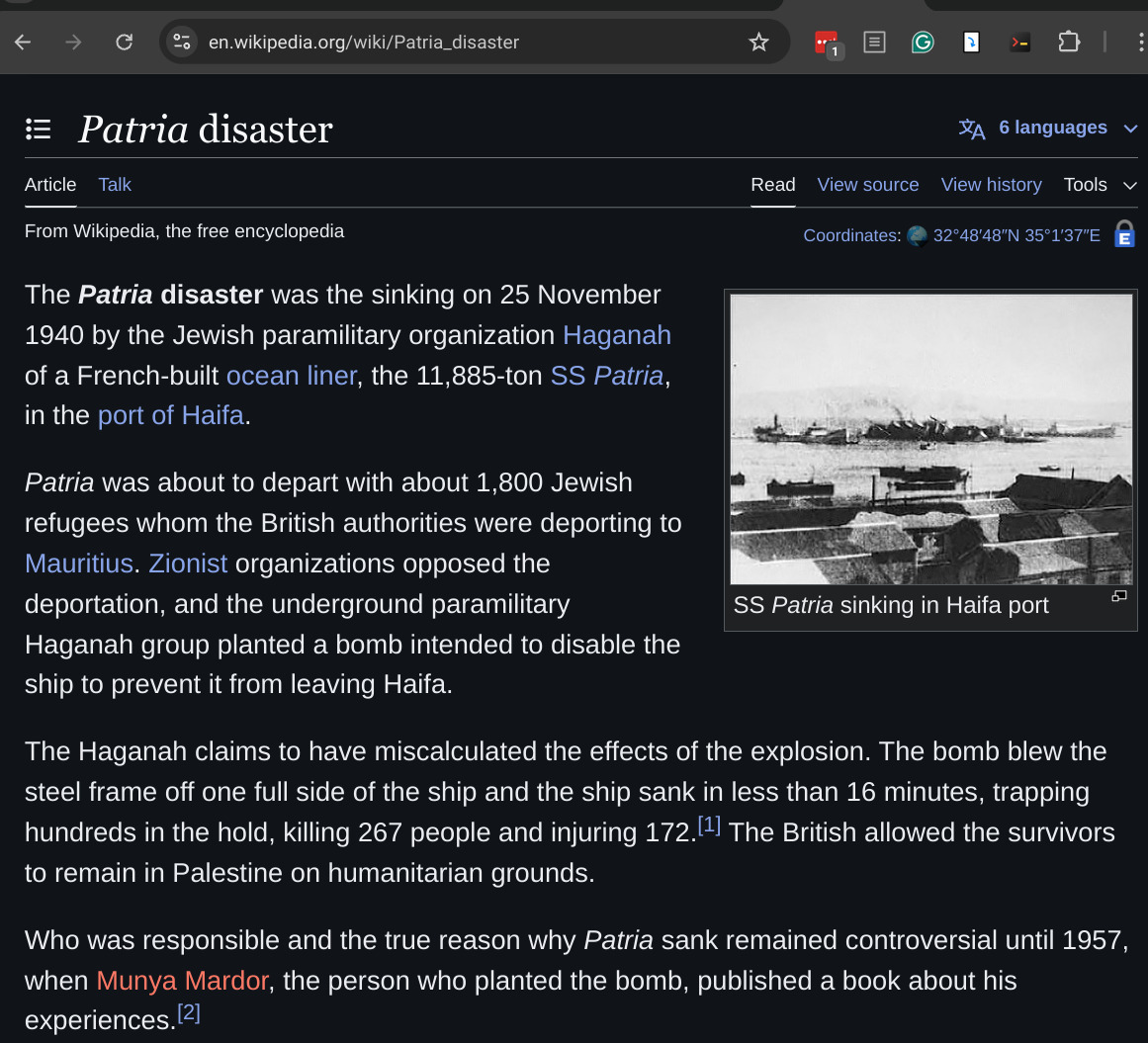
Task: Click the extended-protection padlock icon
Action: [1124, 234]
